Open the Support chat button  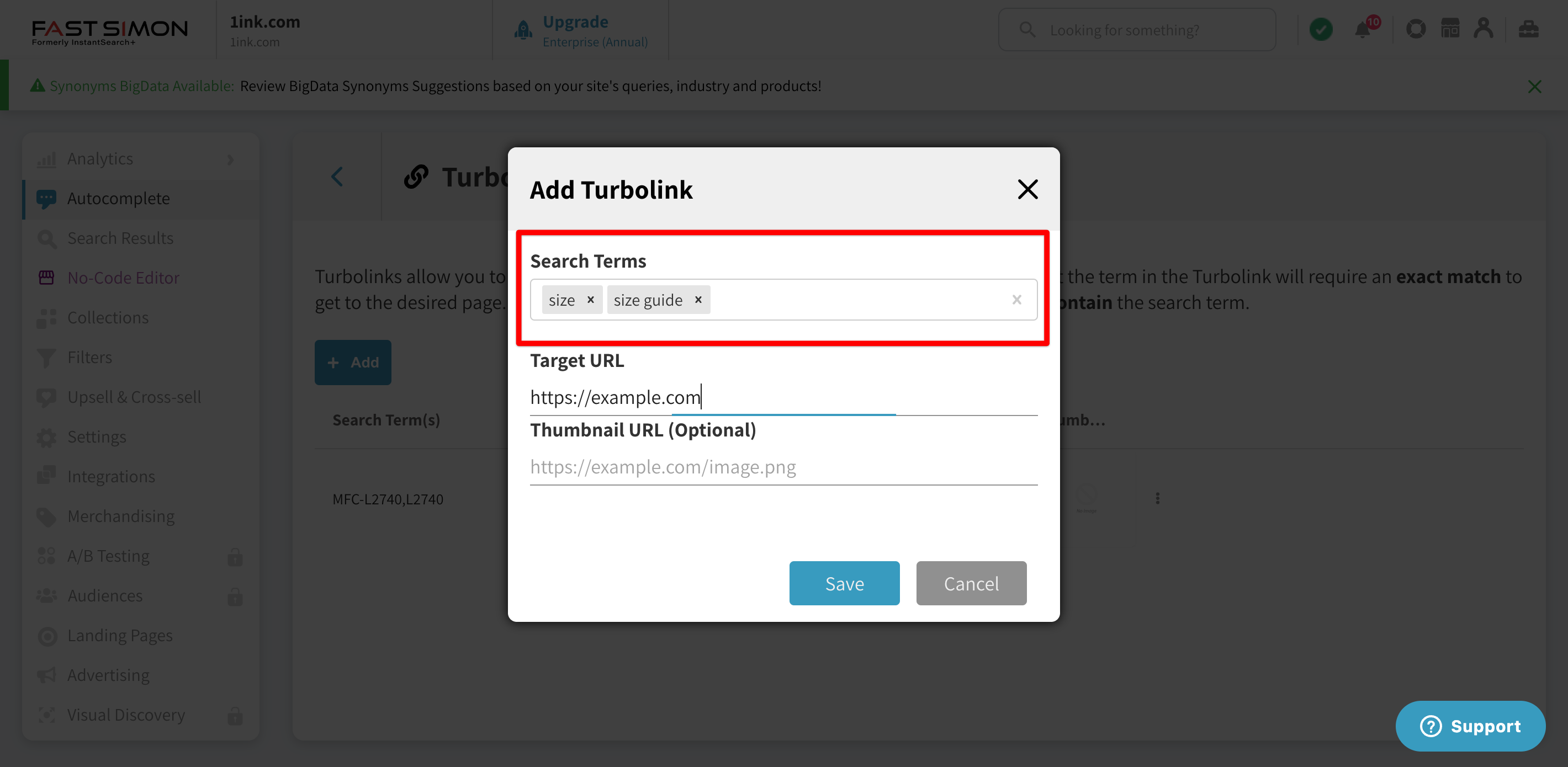point(1470,726)
